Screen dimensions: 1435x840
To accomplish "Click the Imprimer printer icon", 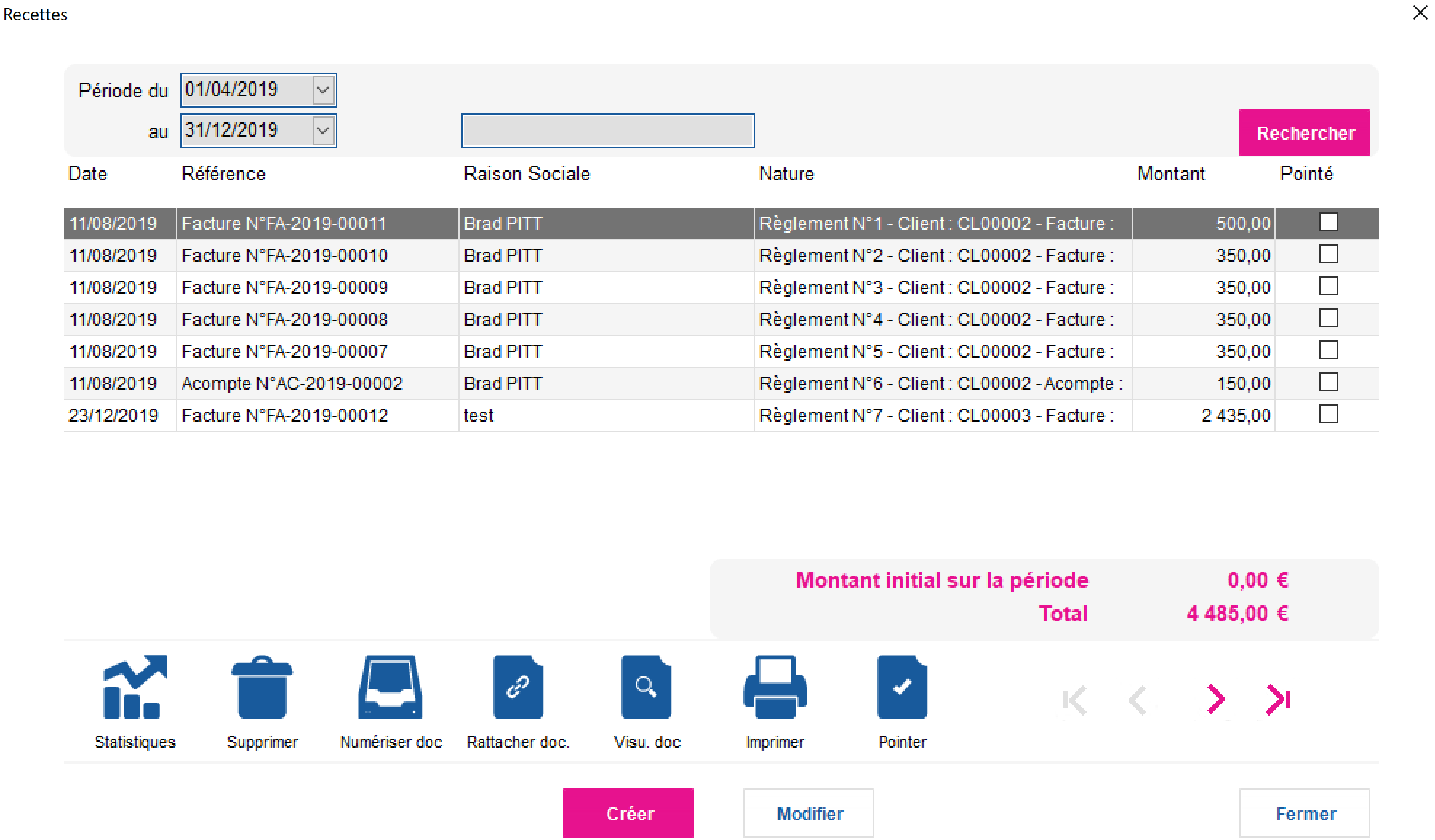I will 775,687.
